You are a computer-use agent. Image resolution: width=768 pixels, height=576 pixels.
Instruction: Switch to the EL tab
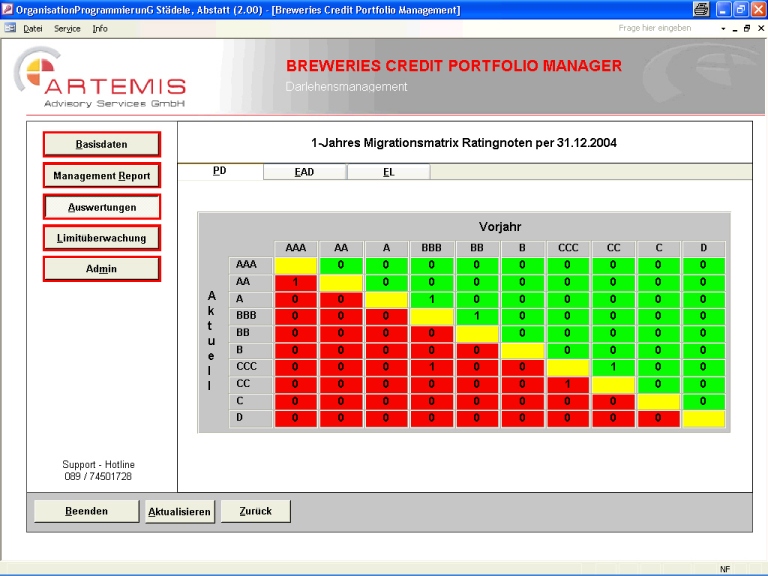[389, 172]
